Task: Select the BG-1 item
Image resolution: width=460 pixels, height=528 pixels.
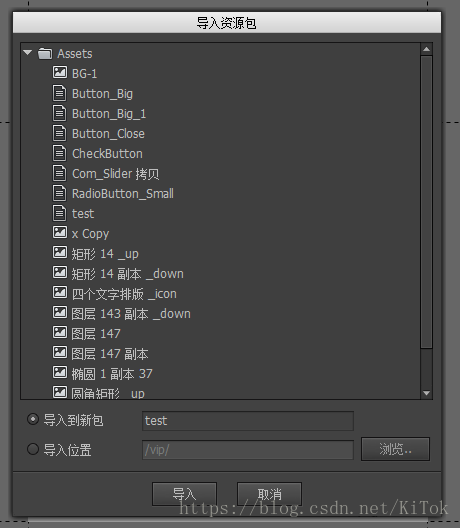Action: pyautogui.click(x=85, y=74)
